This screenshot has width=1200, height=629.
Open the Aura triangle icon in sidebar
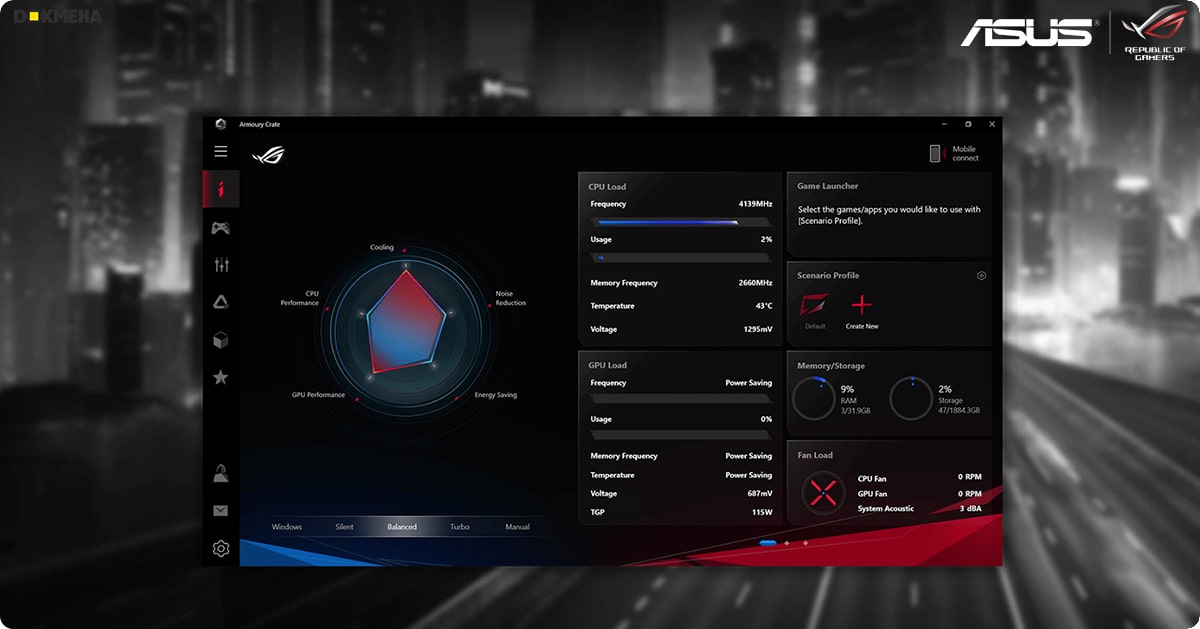(221, 302)
